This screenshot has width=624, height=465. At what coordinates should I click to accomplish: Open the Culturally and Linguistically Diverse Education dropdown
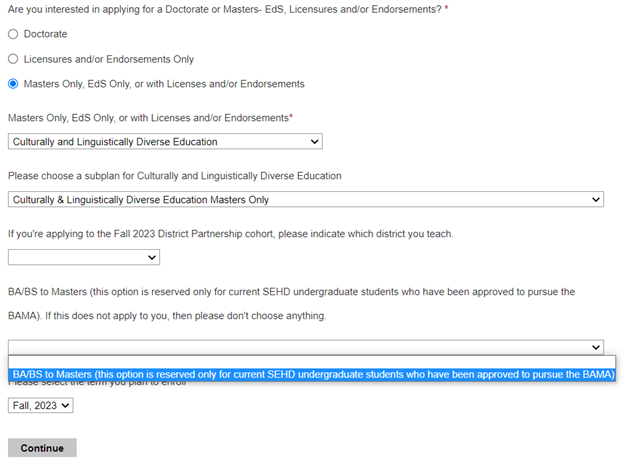click(165, 142)
